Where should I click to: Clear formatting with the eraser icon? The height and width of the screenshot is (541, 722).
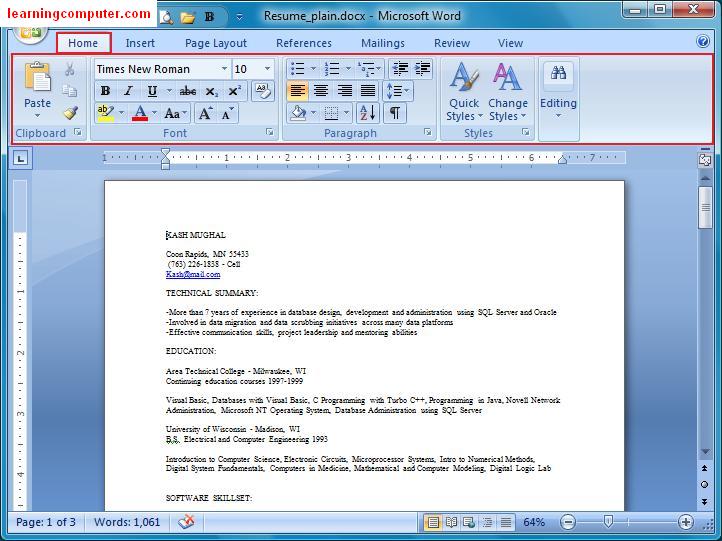pos(263,91)
